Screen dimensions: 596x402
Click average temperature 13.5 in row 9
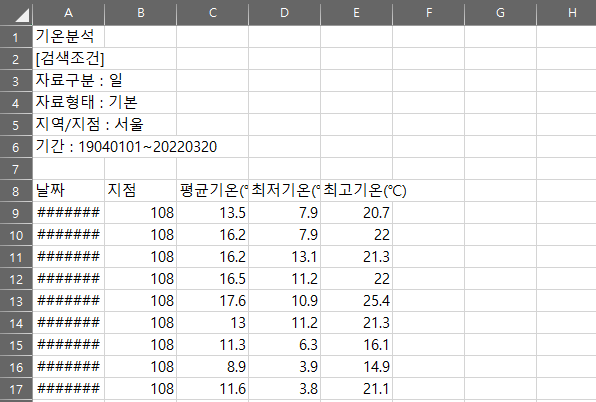[212, 213]
